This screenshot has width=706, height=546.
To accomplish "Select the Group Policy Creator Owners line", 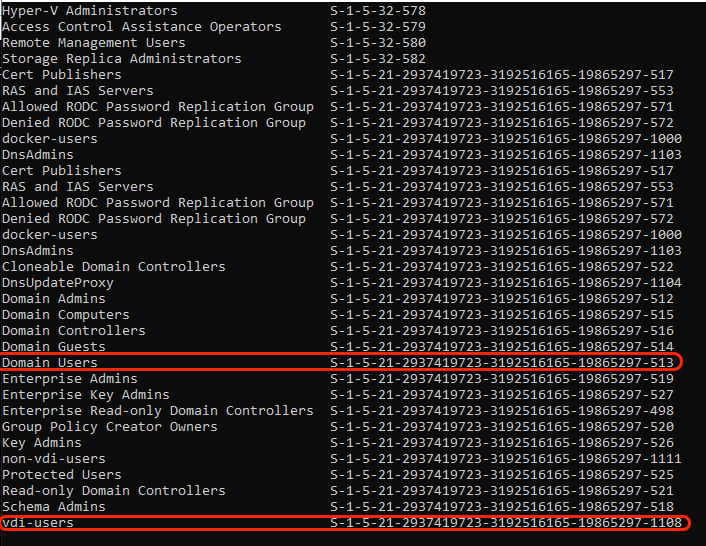I will point(109,427).
